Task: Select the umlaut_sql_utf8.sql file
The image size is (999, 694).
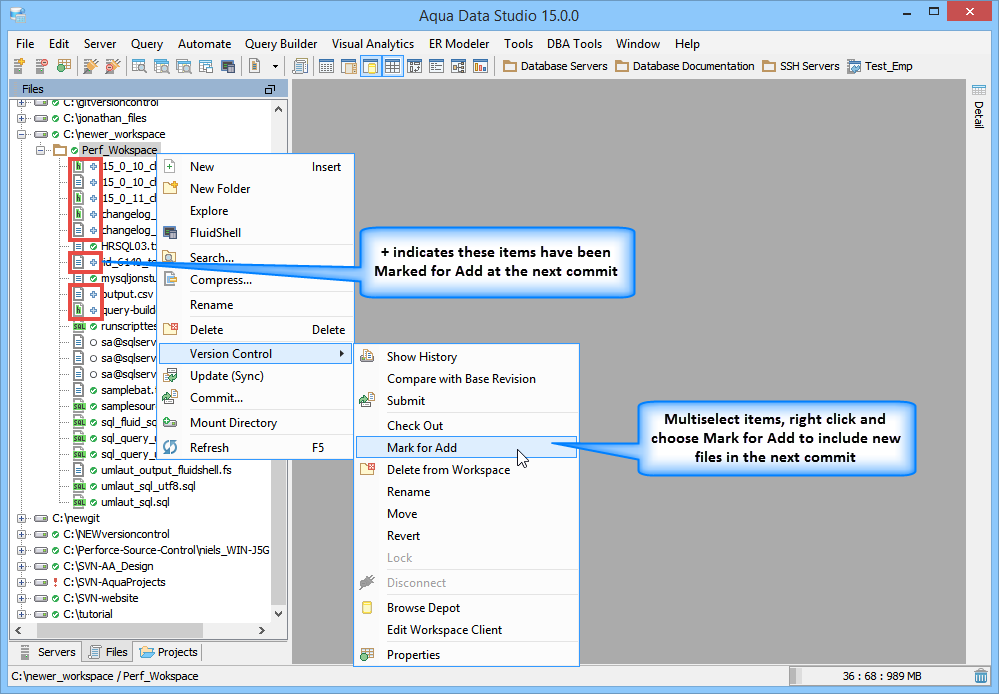Action: click(148, 486)
